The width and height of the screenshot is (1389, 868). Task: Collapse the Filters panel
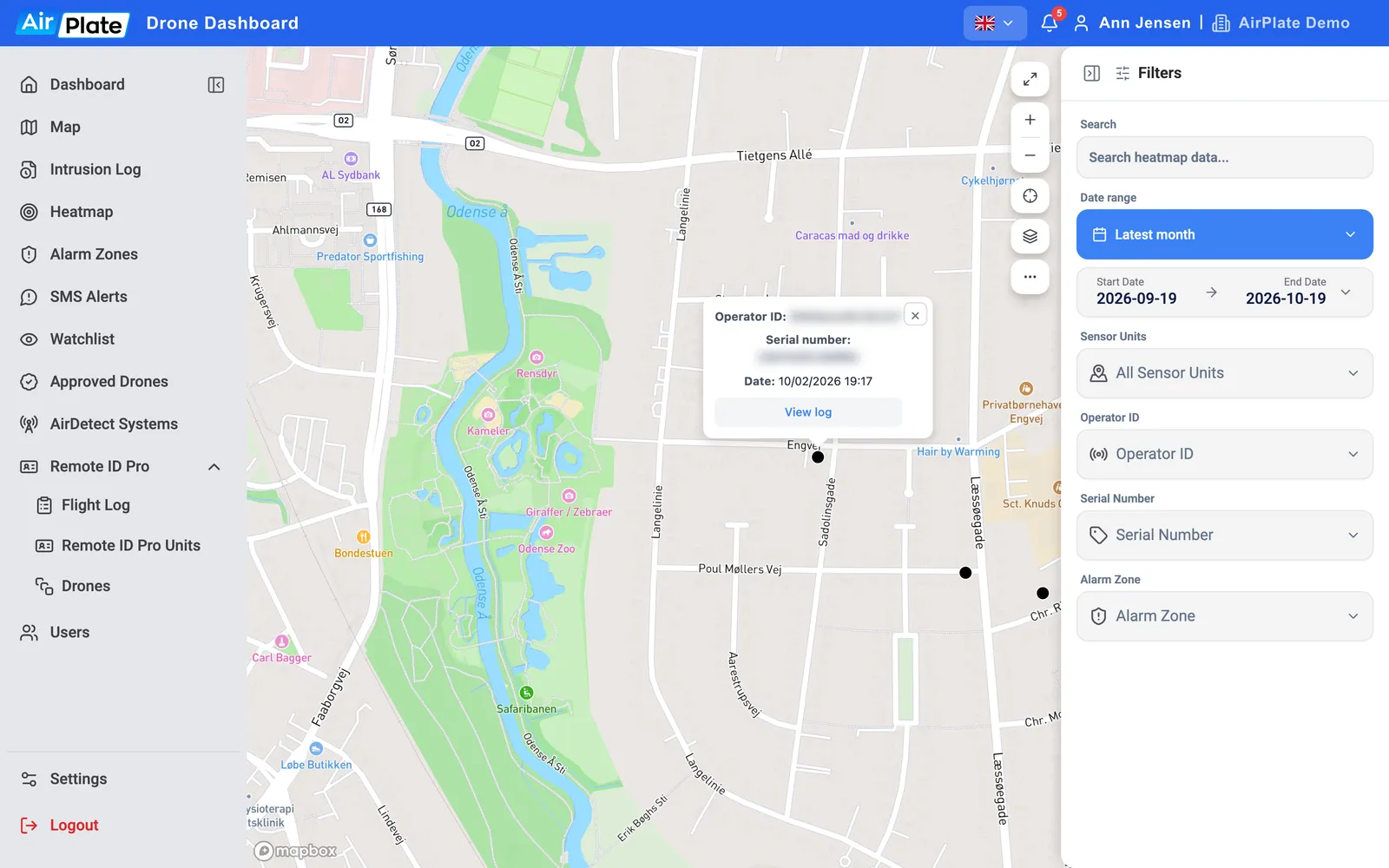coord(1092,73)
